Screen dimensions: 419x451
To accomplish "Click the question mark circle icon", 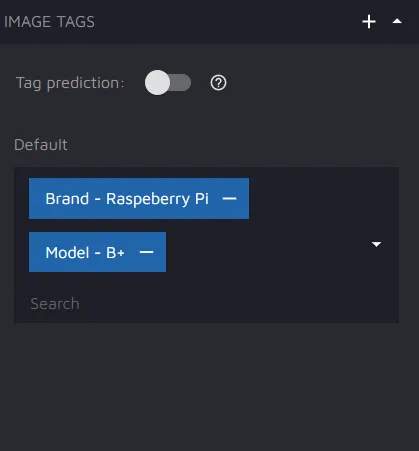I will click(218, 83).
